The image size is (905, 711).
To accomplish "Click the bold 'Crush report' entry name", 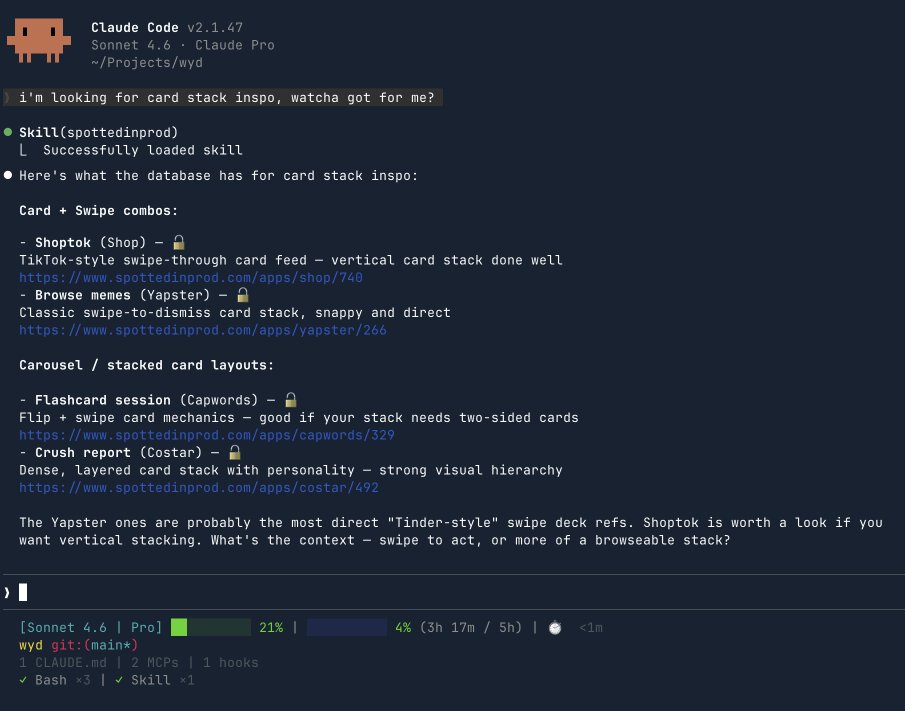I will coord(83,452).
